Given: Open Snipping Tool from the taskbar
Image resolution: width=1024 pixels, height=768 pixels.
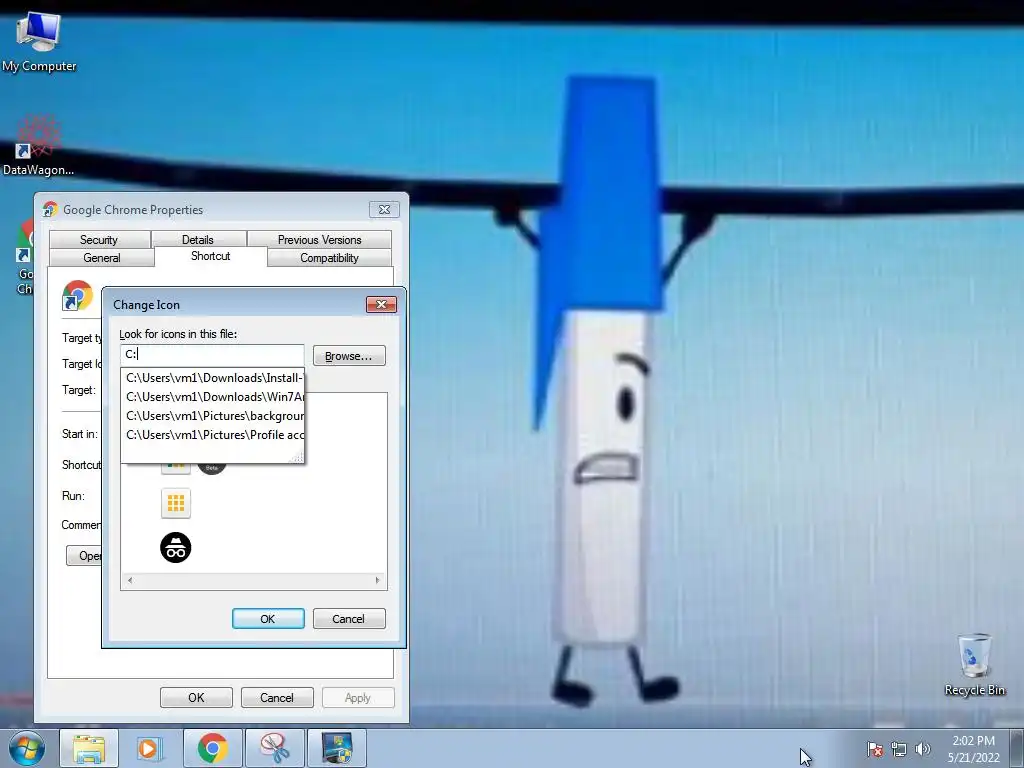Looking at the screenshot, I should (x=275, y=748).
